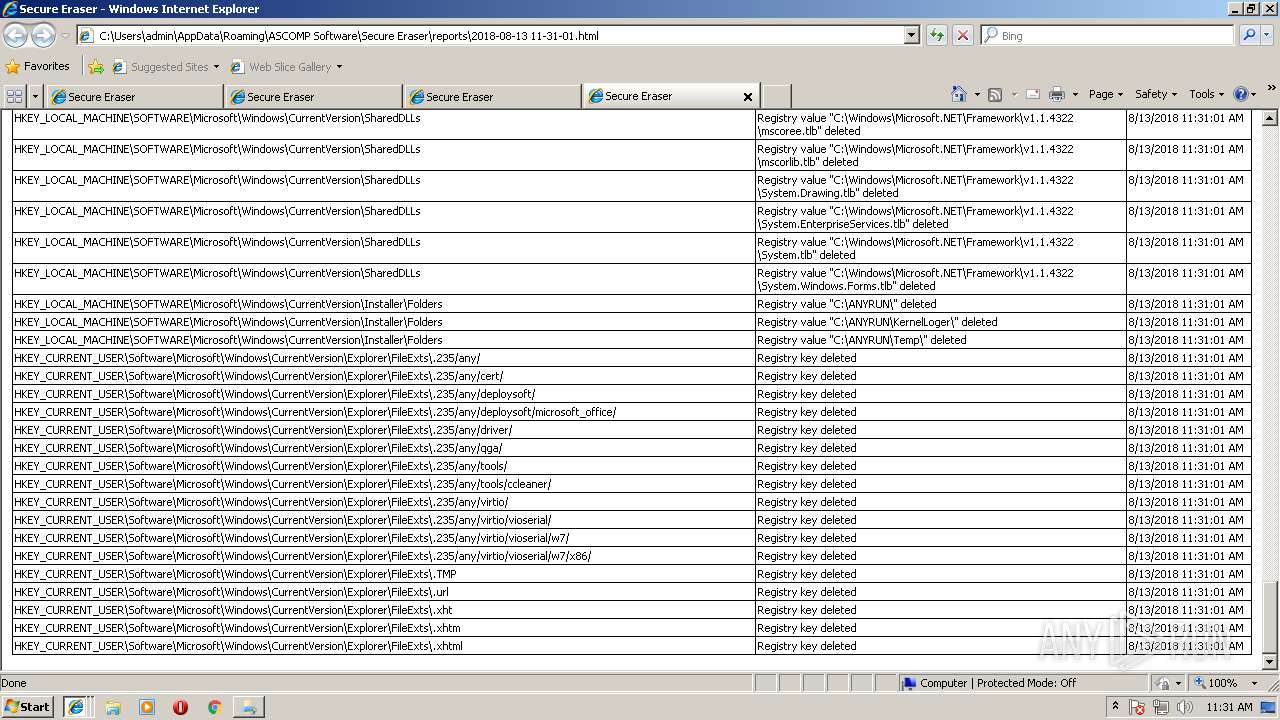Open Windows Explorer folder from taskbar

113,707
